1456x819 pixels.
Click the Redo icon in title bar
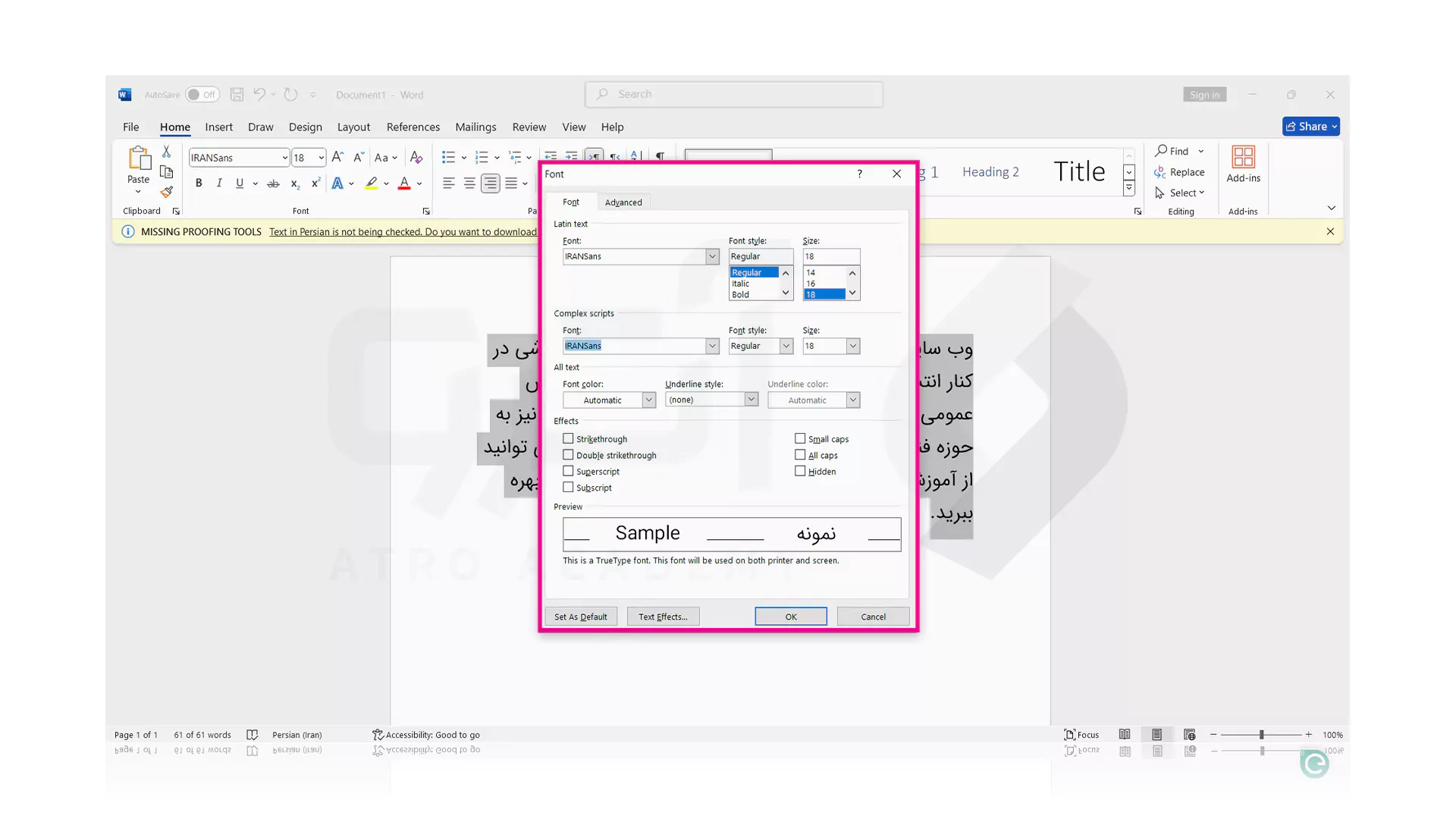tap(290, 95)
